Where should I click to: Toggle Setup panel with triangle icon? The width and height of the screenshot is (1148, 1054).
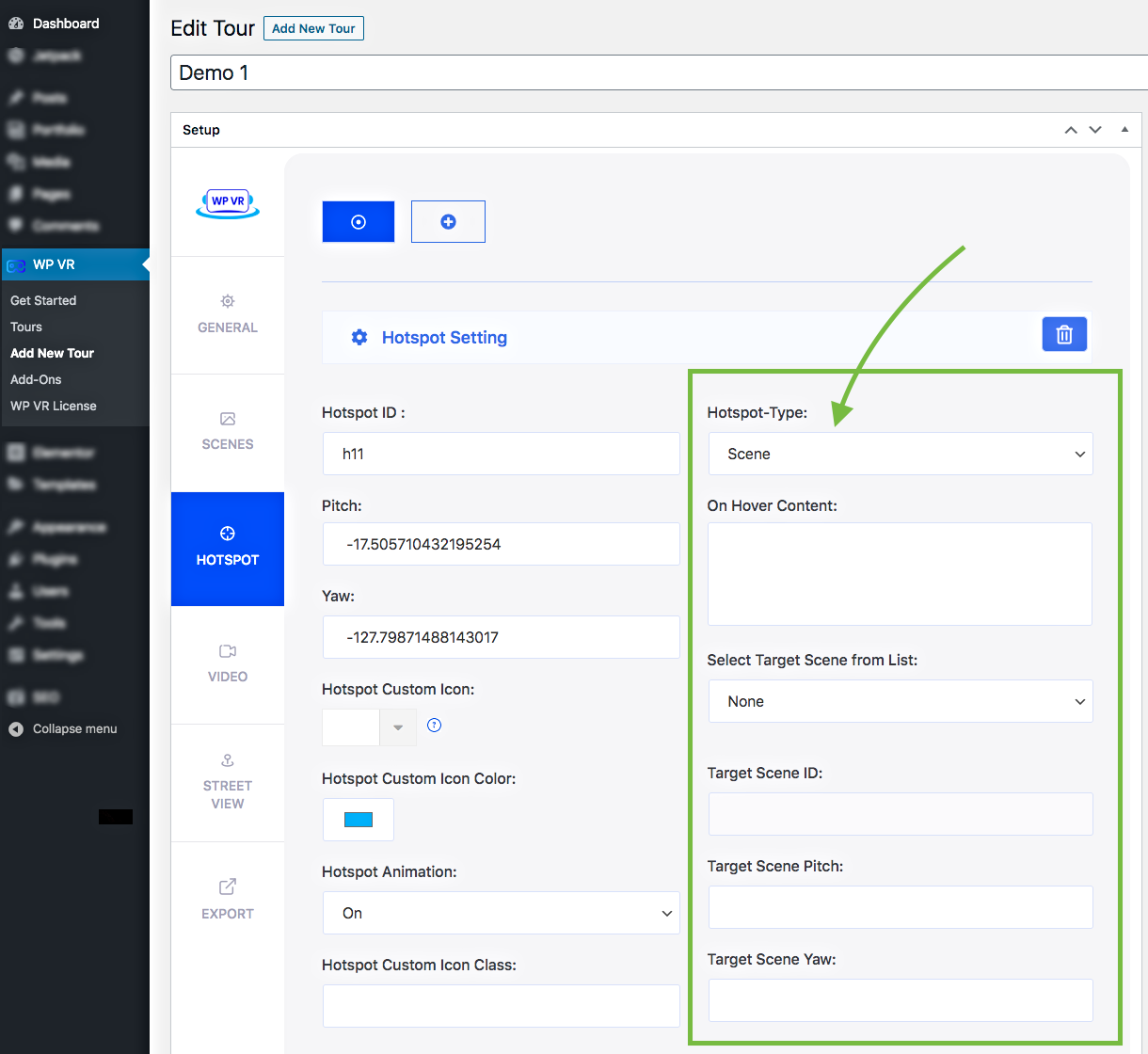tap(1124, 130)
